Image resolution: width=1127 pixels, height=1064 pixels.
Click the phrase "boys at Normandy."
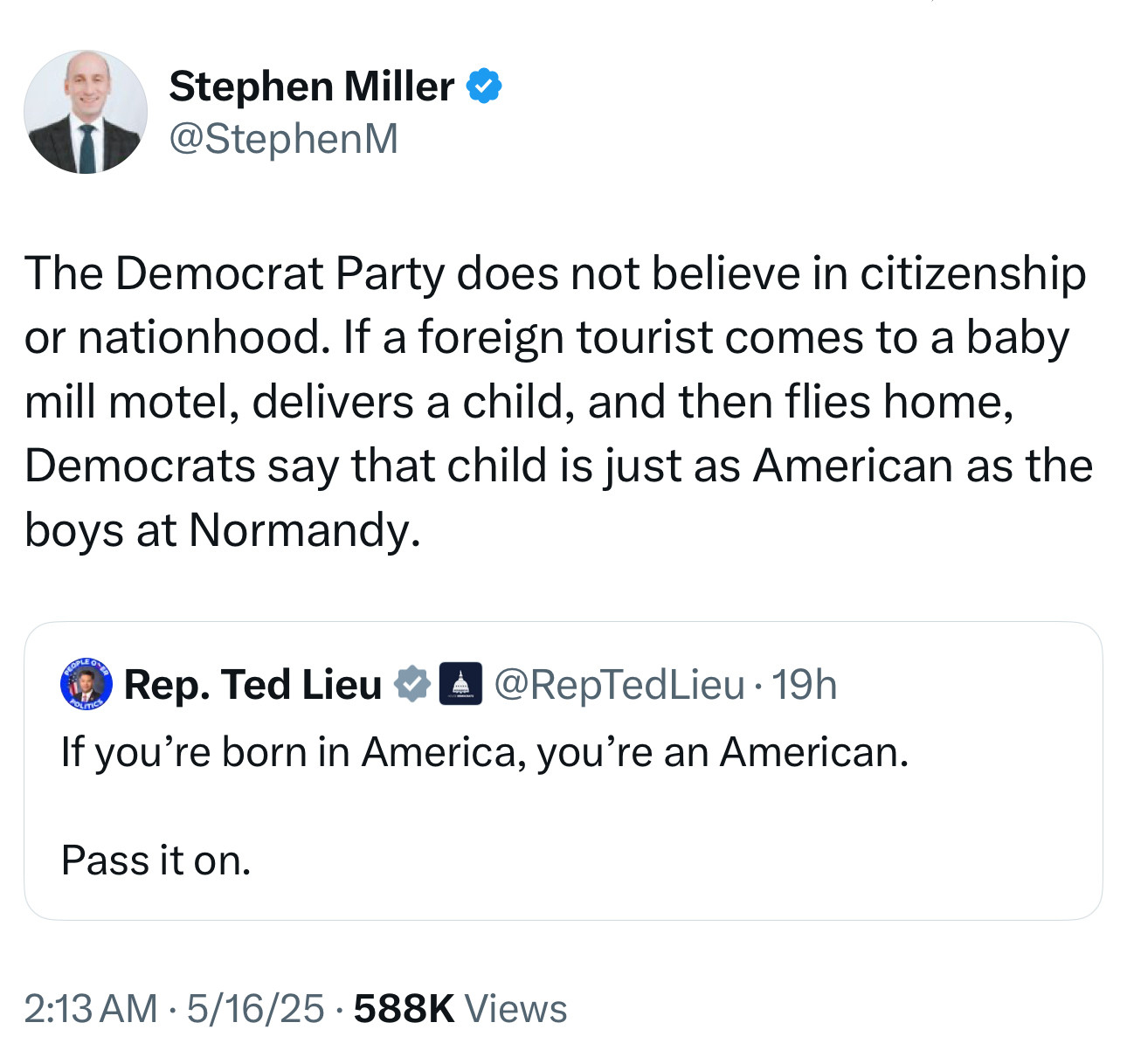coord(223,529)
